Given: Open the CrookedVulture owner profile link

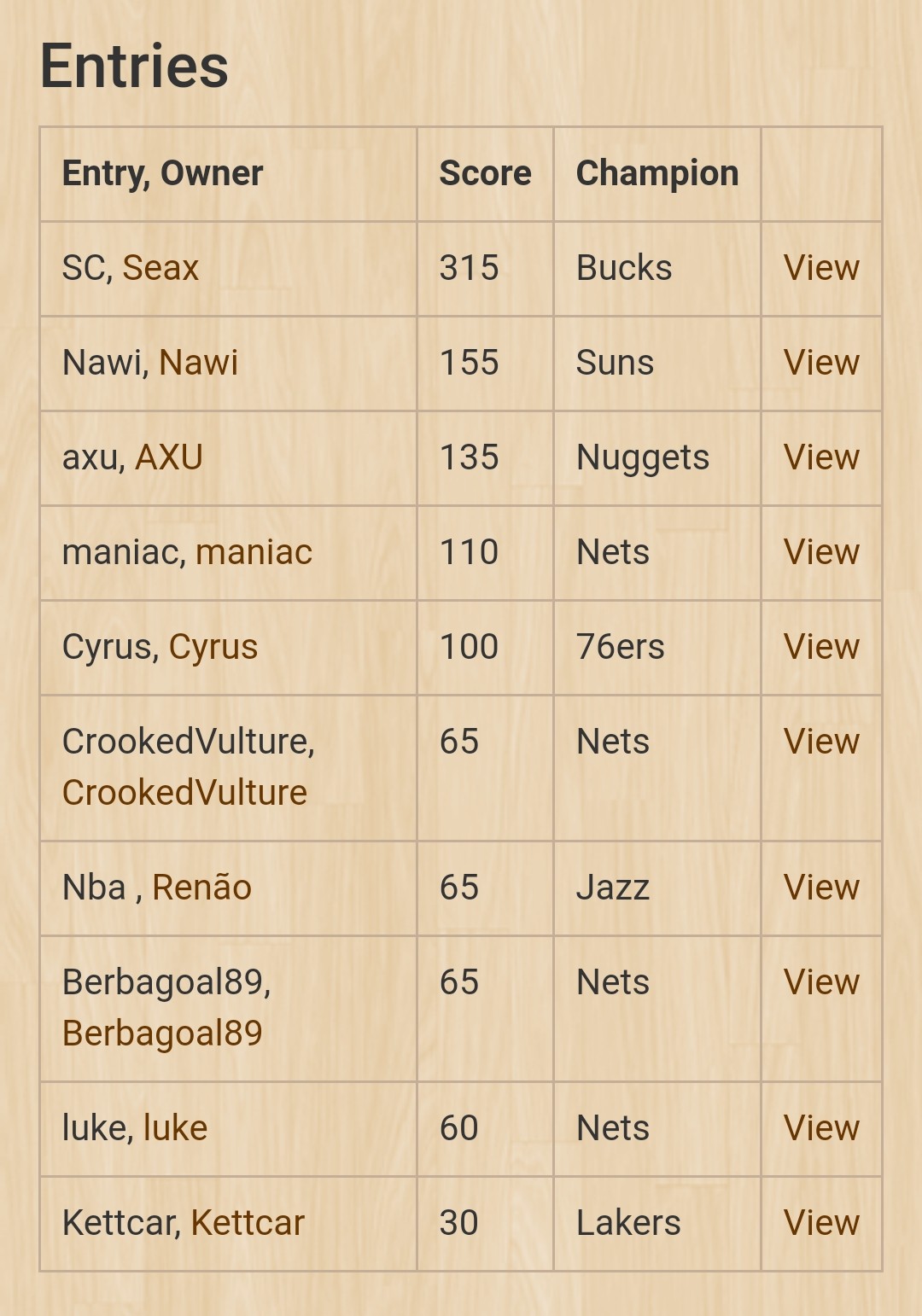Looking at the screenshot, I should click(x=184, y=793).
